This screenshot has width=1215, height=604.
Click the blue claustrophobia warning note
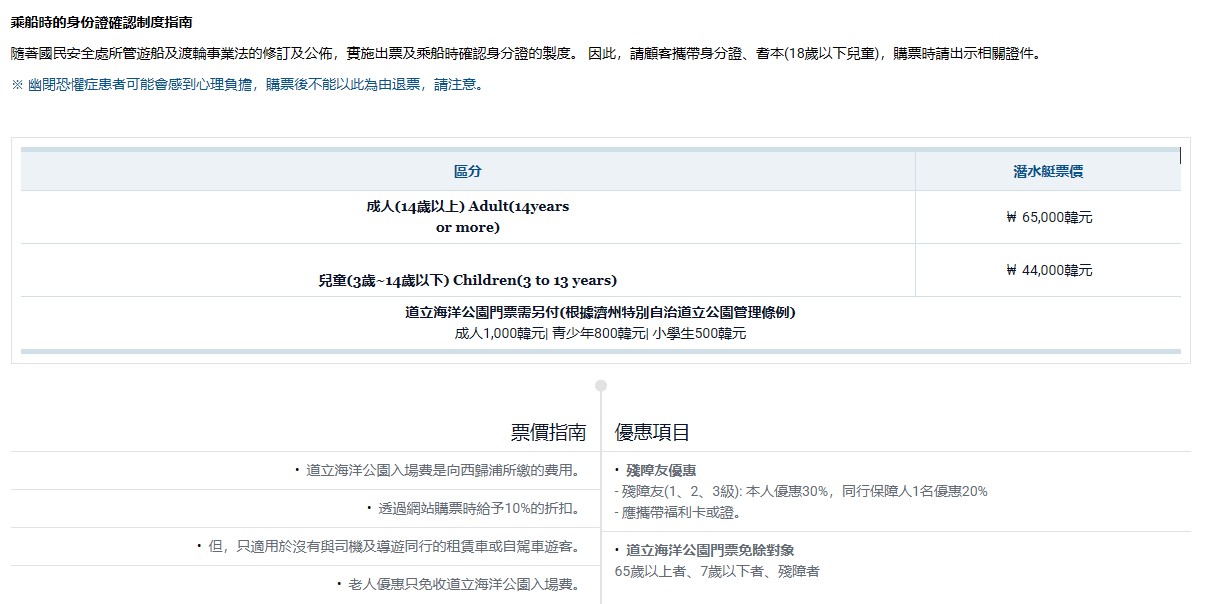tap(248, 85)
